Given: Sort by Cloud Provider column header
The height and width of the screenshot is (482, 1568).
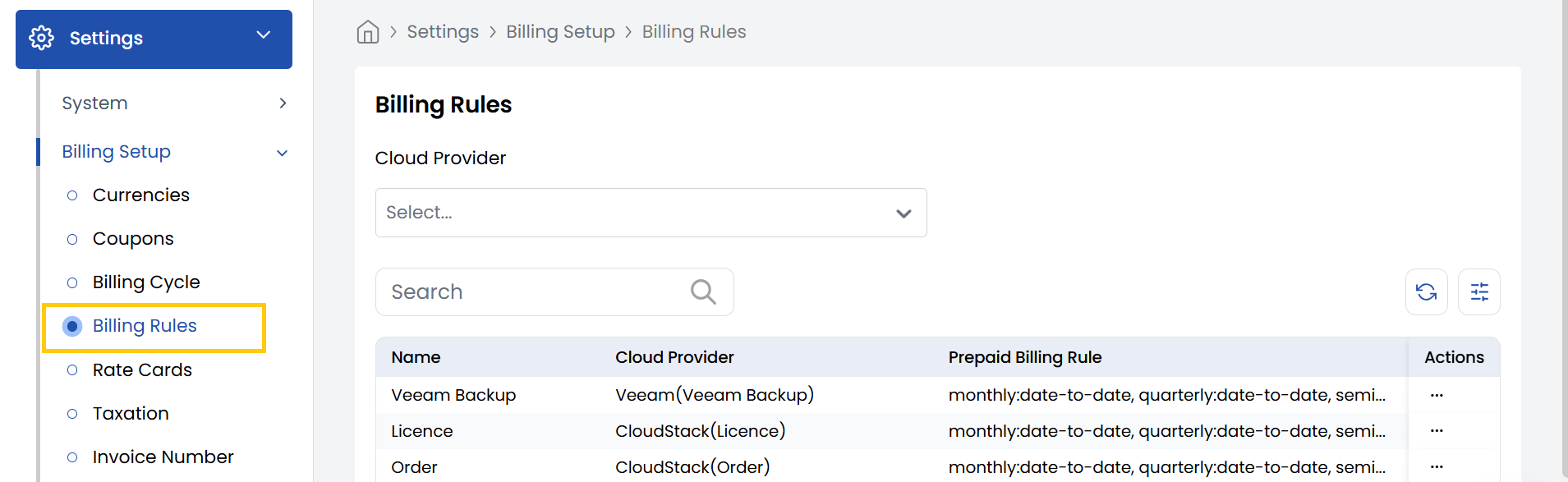Looking at the screenshot, I should coord(674,357).
